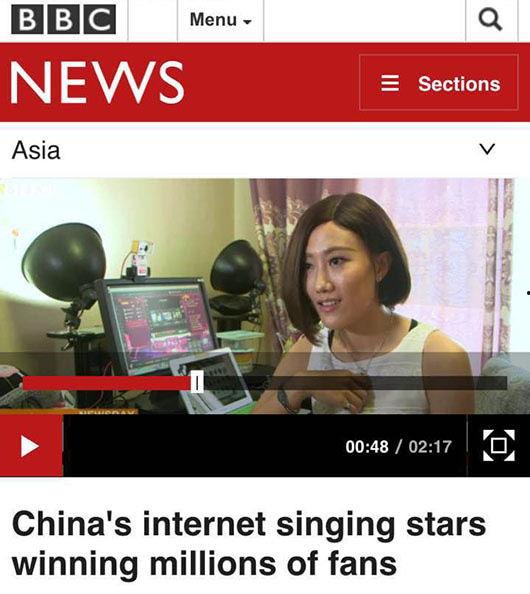The height and width of the screenshot is (594, 530).
Task: Click the played red portion of the progress bar
Action: [x=107, y=383]
